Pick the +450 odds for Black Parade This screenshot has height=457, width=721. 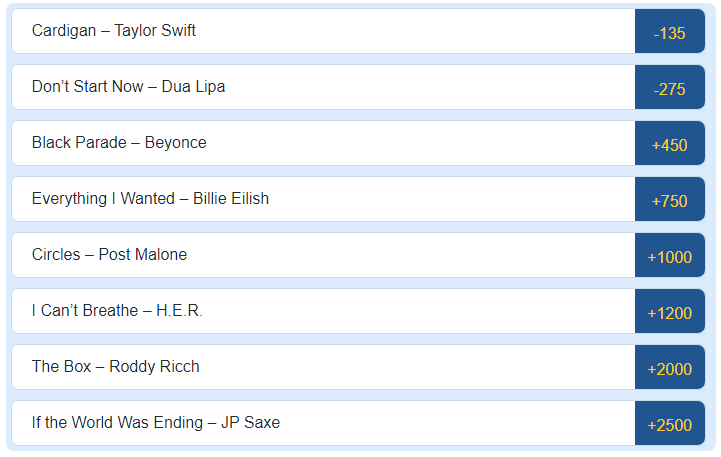pos(669,144)
